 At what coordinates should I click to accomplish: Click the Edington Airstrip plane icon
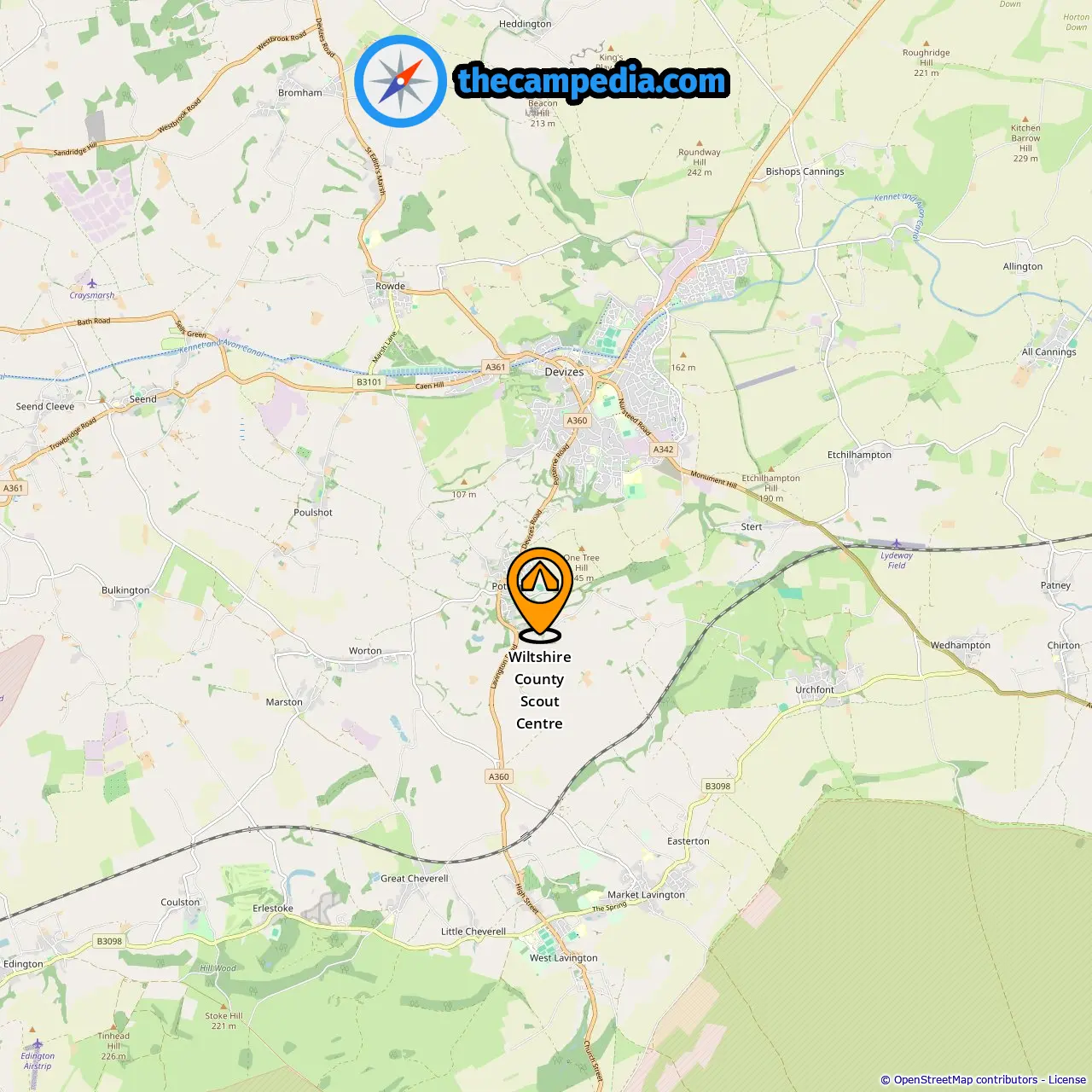point(37,1045)
